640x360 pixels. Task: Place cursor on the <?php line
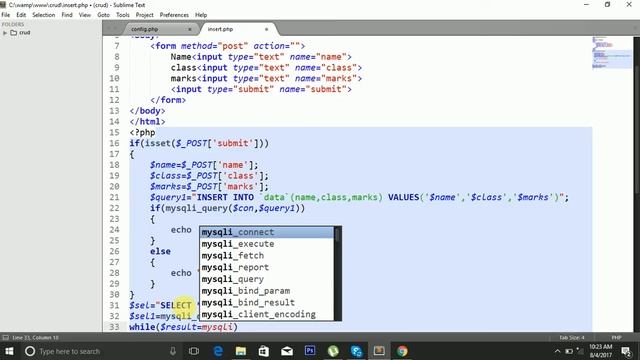tap(142, 132)
